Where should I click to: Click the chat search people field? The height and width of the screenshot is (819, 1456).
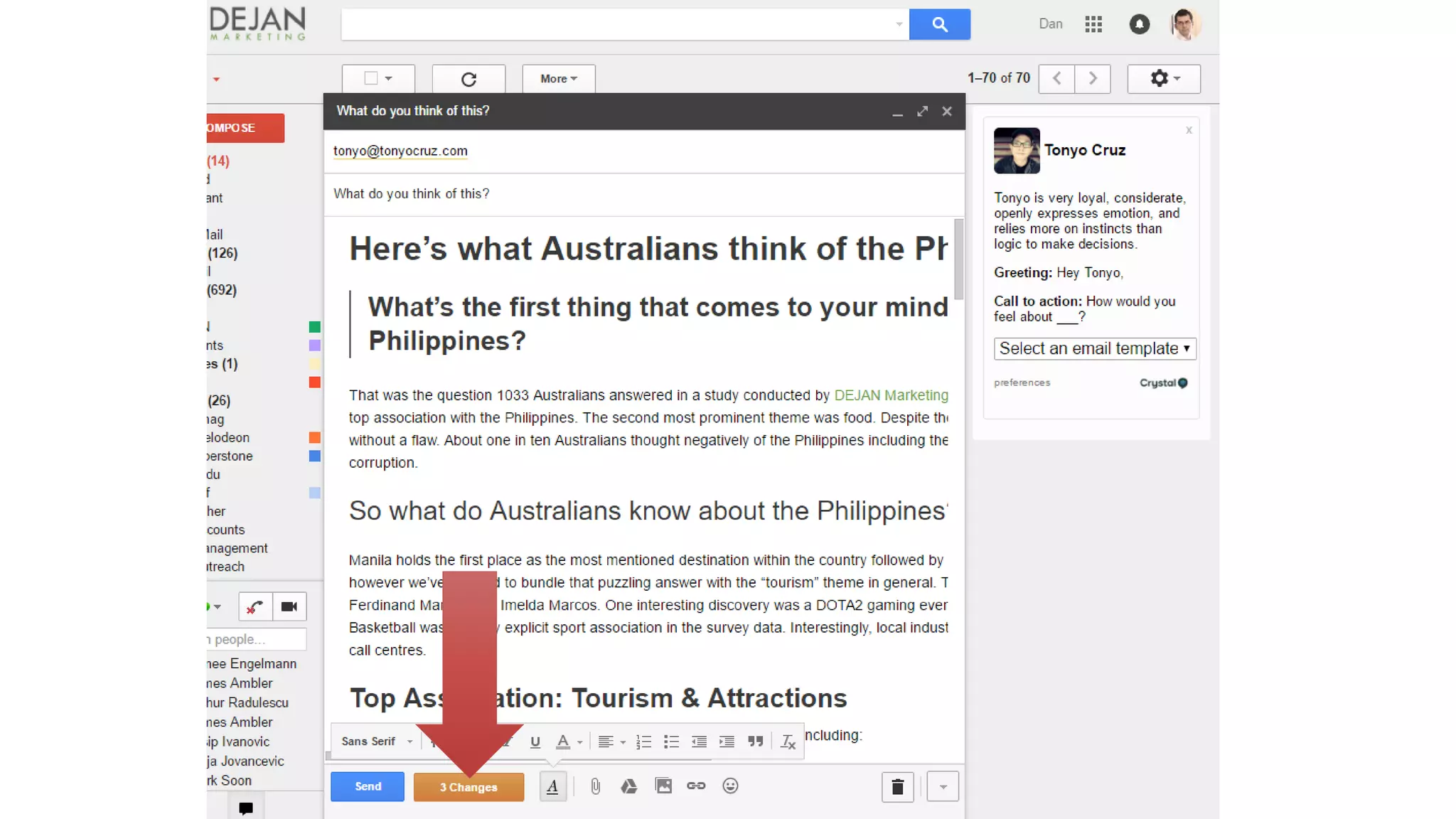257,639
